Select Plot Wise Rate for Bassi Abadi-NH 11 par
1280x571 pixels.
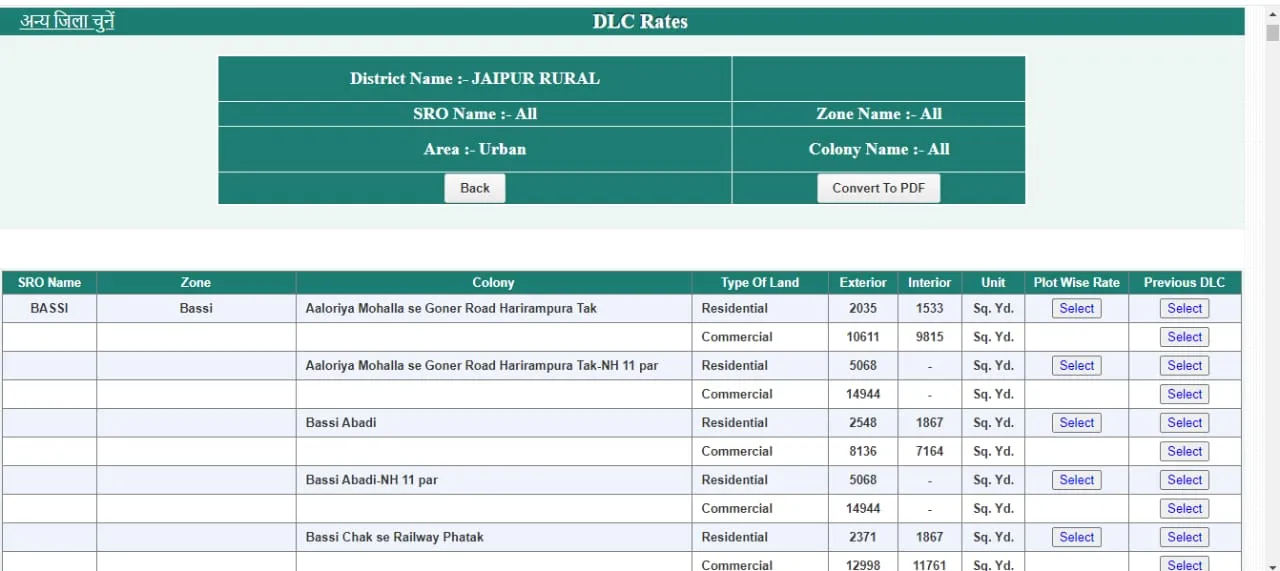coord(1076,480)
